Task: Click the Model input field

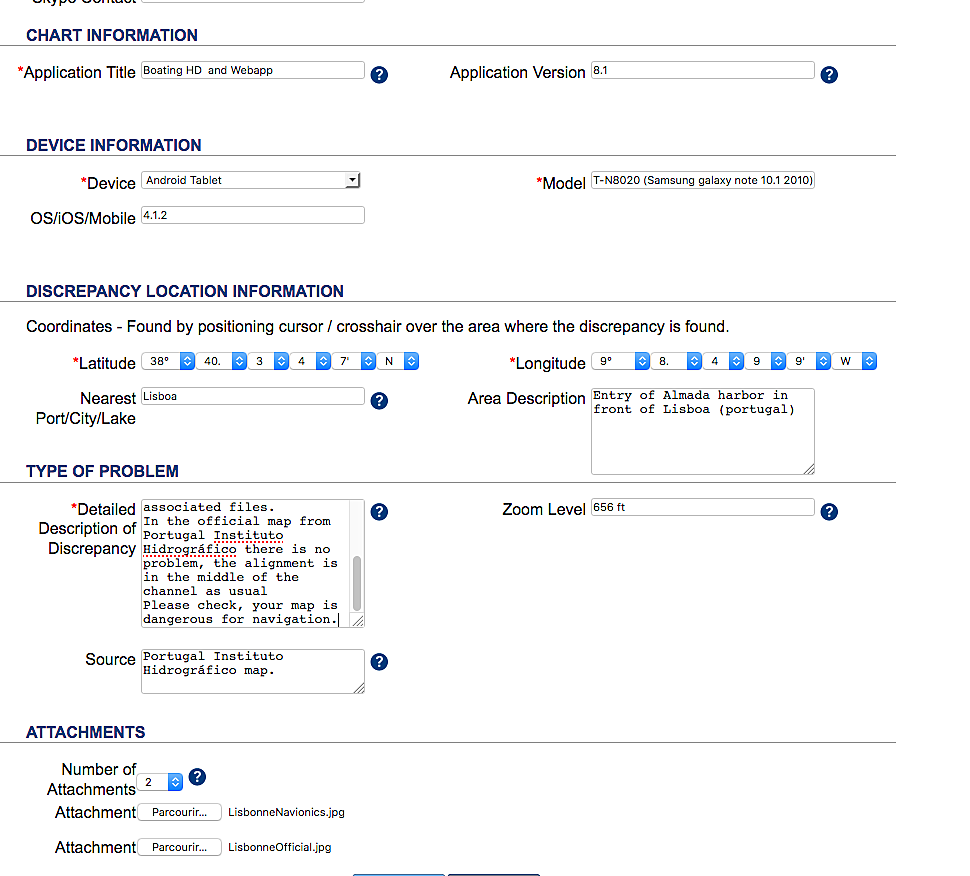Action: click(703, 180)
